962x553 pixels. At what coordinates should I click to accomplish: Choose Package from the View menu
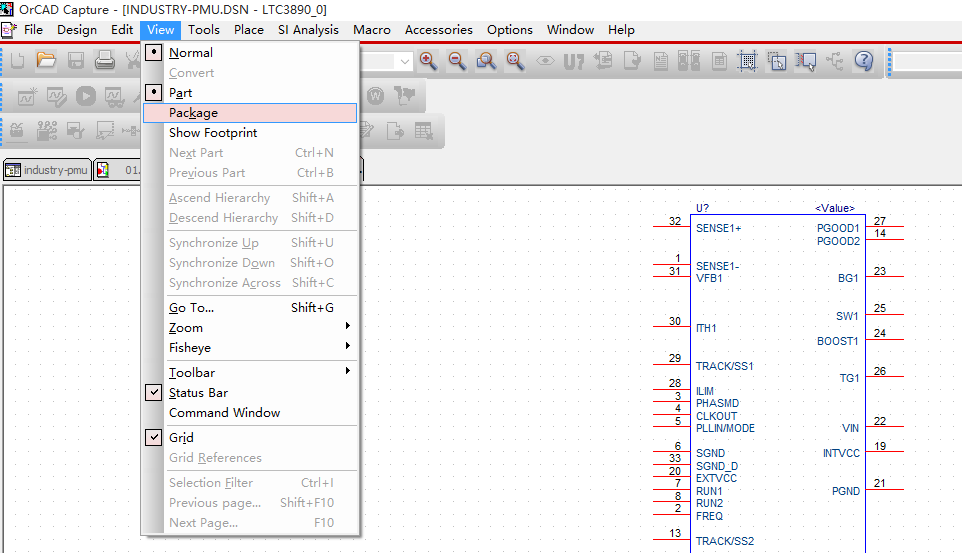click(x=193, y=113)
